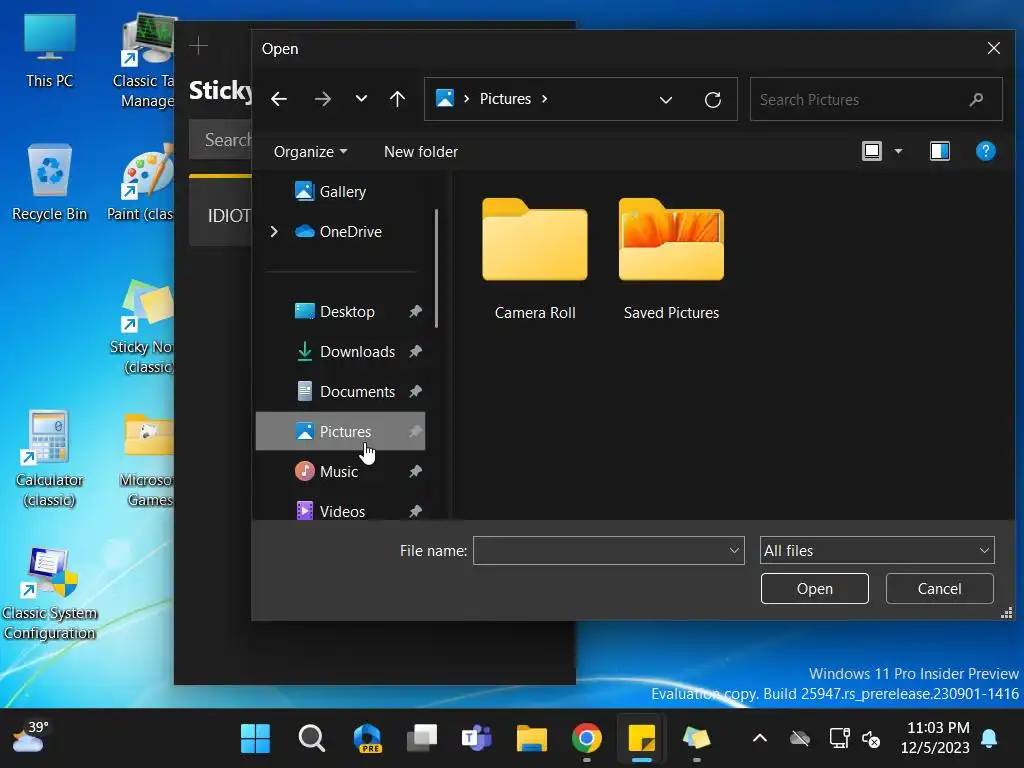Refresh the Pictures folder view

[x=712, y=100]
